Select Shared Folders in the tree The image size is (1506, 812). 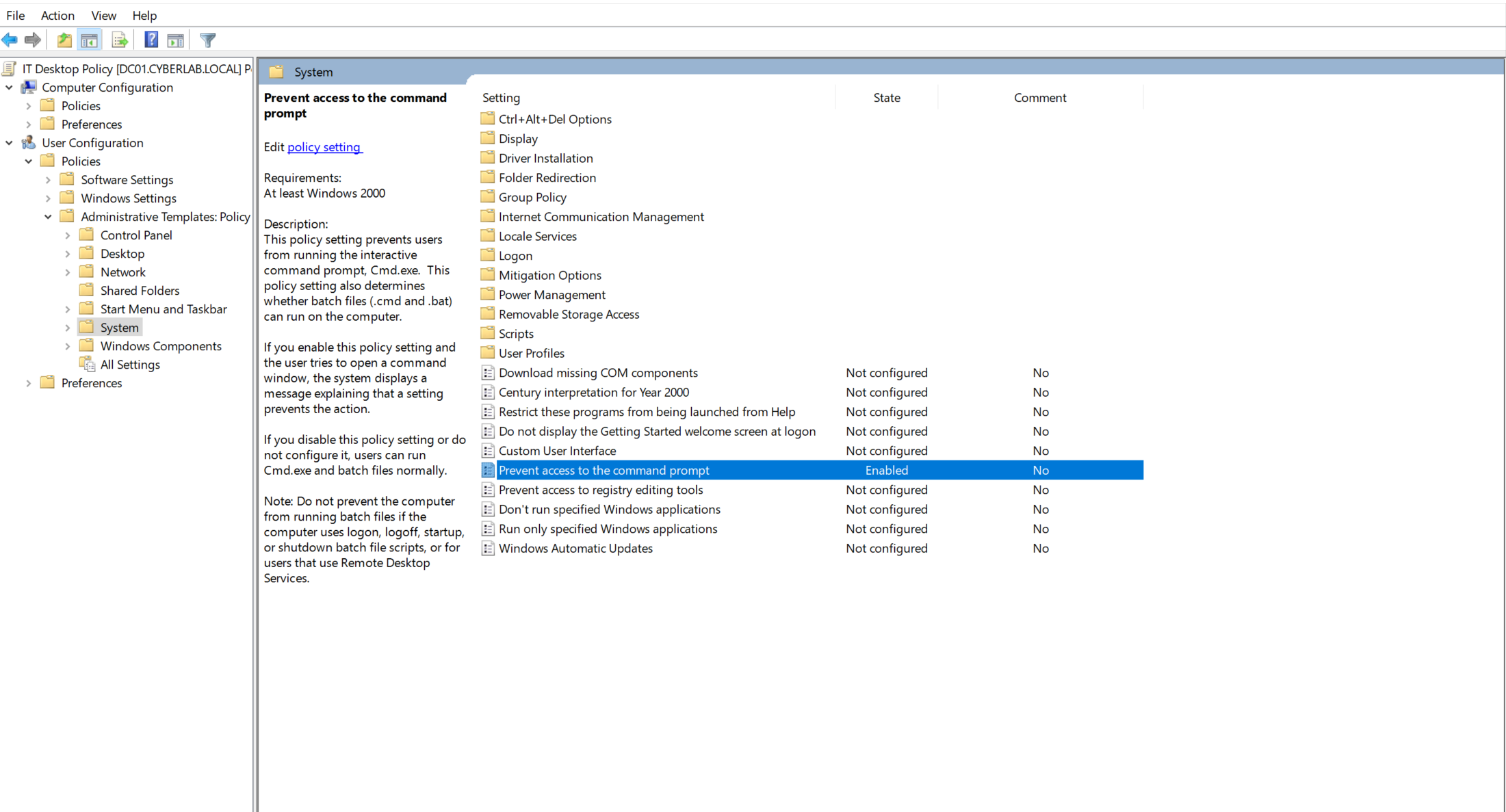(140, 290)
